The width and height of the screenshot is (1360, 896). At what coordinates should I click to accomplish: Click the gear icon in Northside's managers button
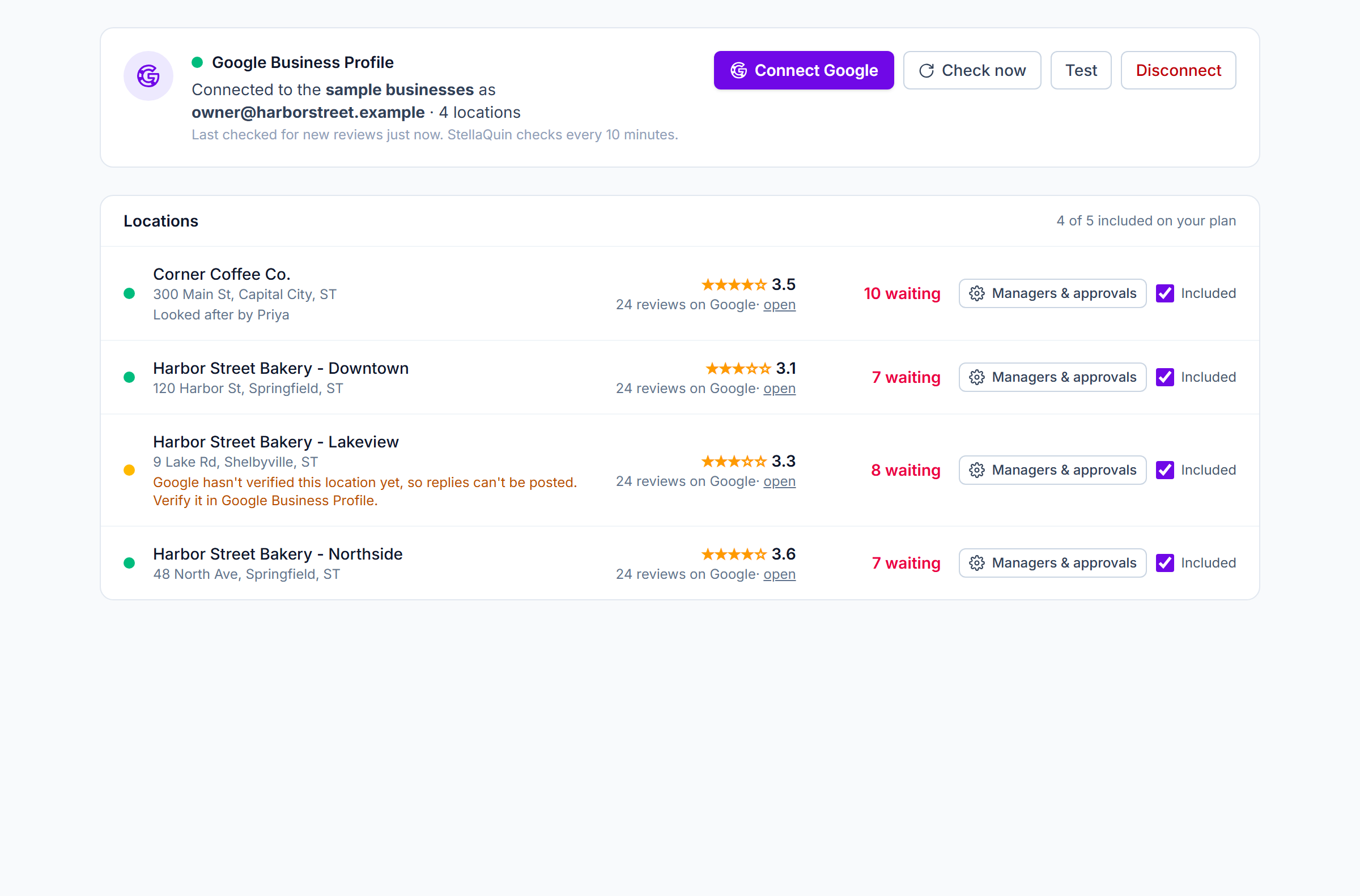point(976,563)
